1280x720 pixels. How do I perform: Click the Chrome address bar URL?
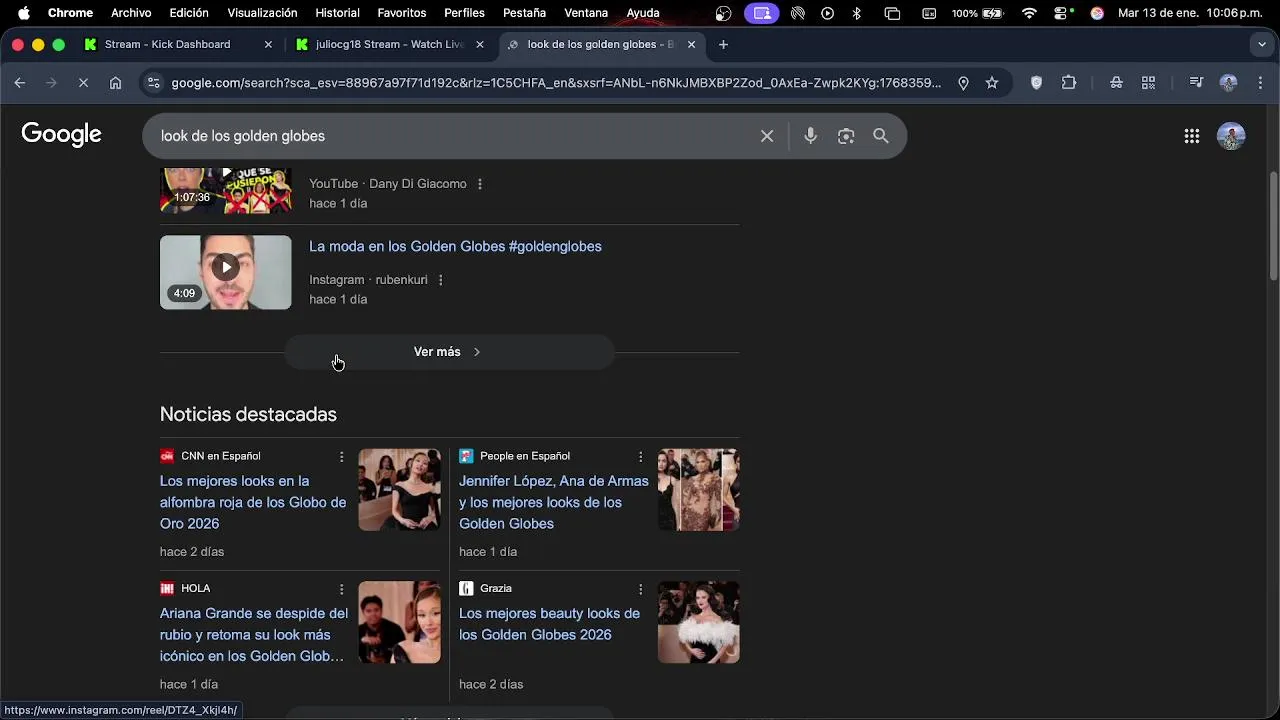point(556,83)
